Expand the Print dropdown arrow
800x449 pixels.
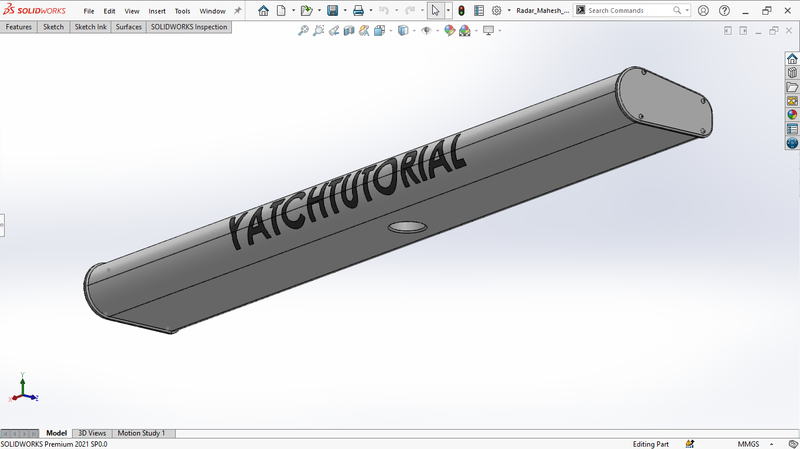pyautogui.click(x=371, y=10)
